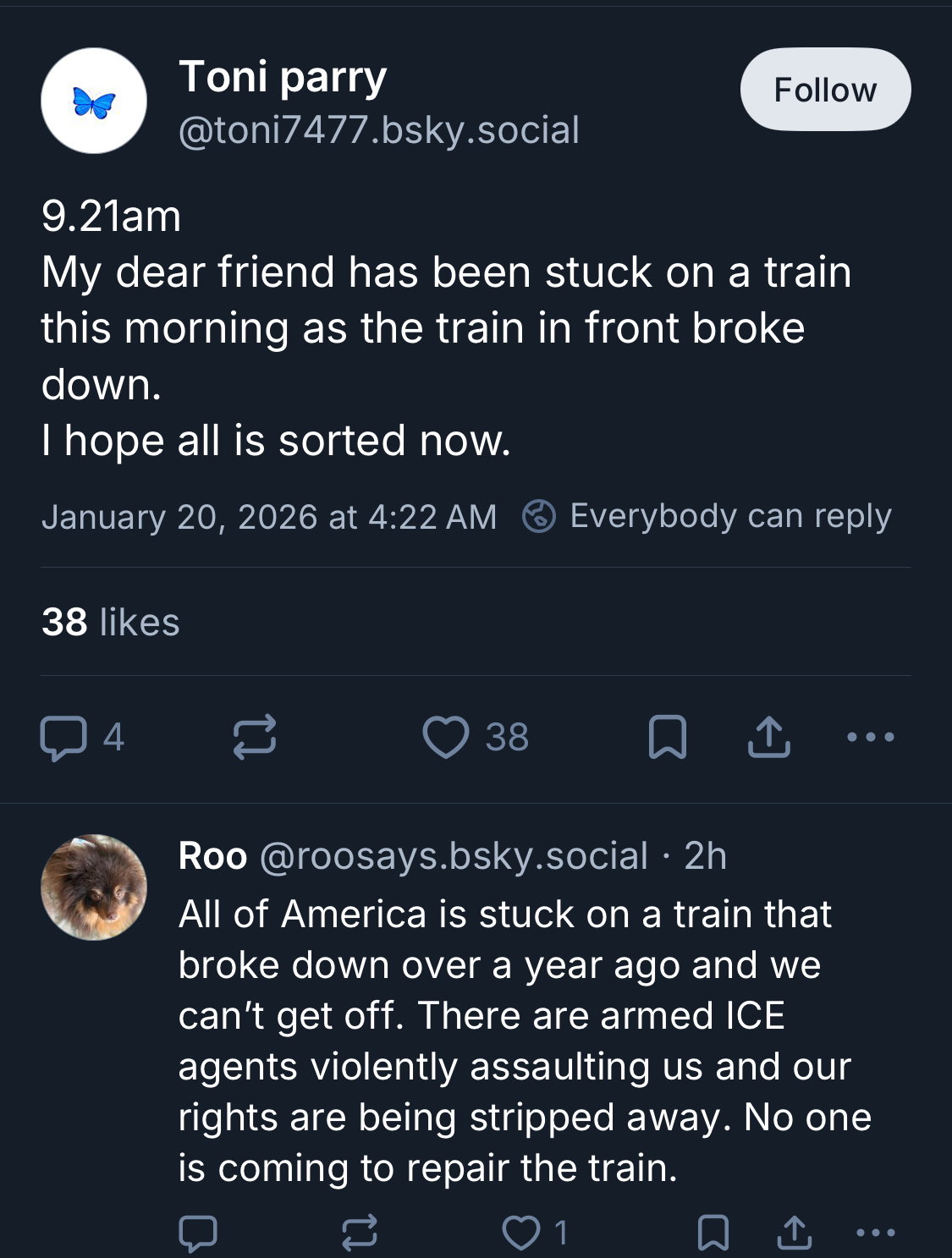Repost Roo's comment

(359, 1233)
